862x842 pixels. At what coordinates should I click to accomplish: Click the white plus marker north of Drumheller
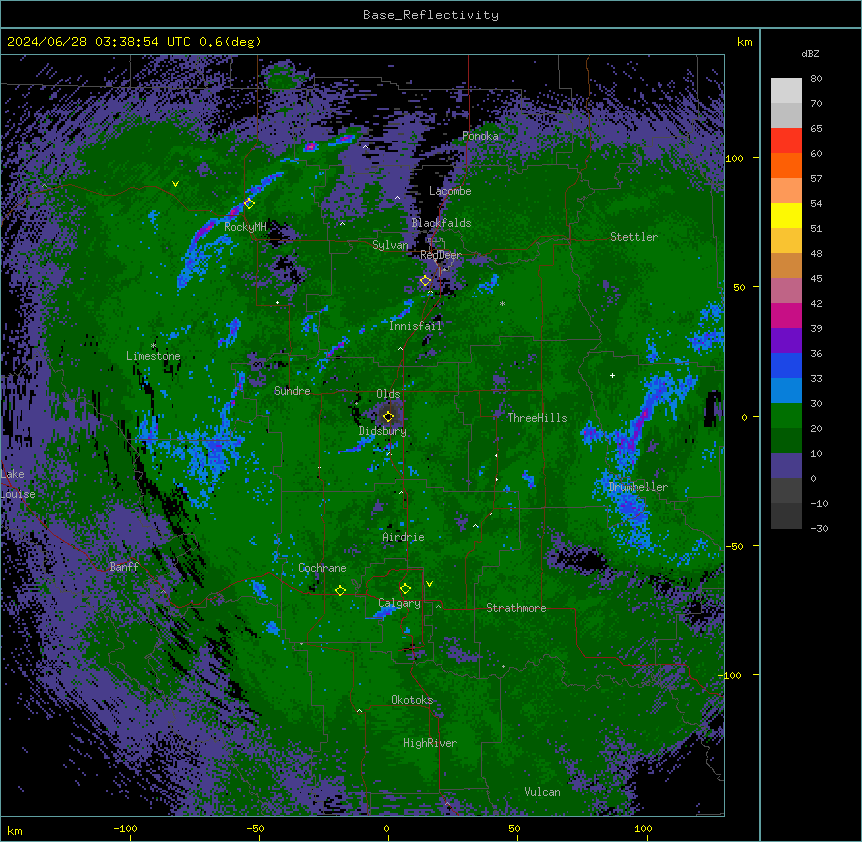[612, 375]
